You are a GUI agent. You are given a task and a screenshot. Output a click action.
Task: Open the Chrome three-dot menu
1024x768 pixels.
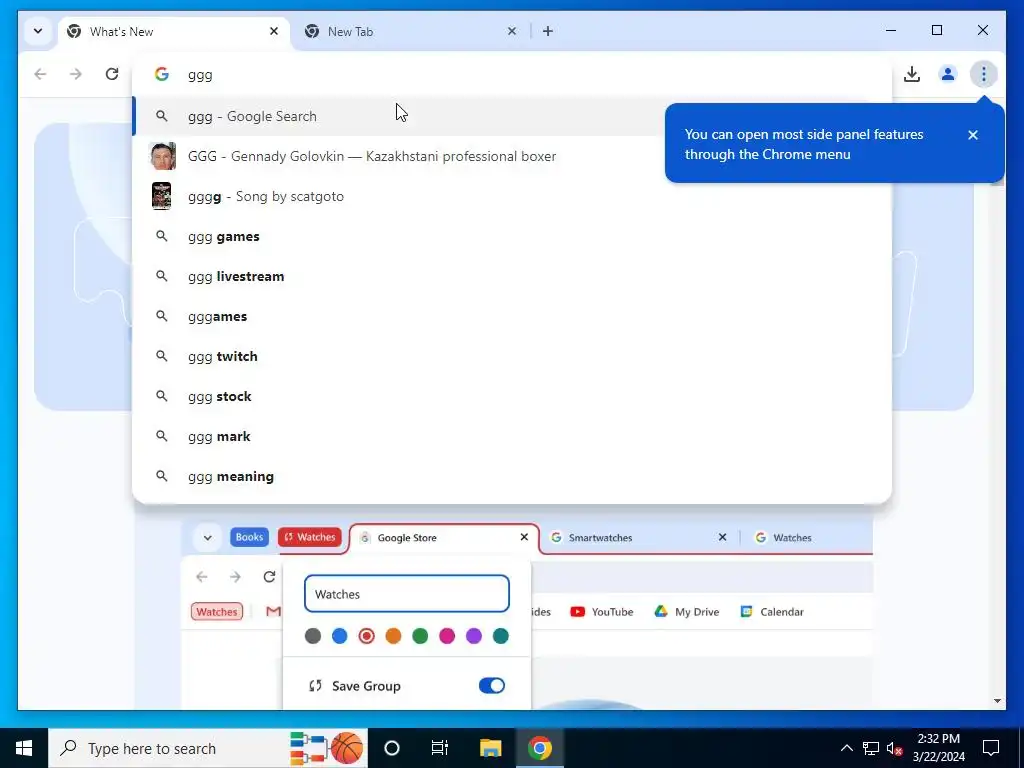tap(983, 74)
